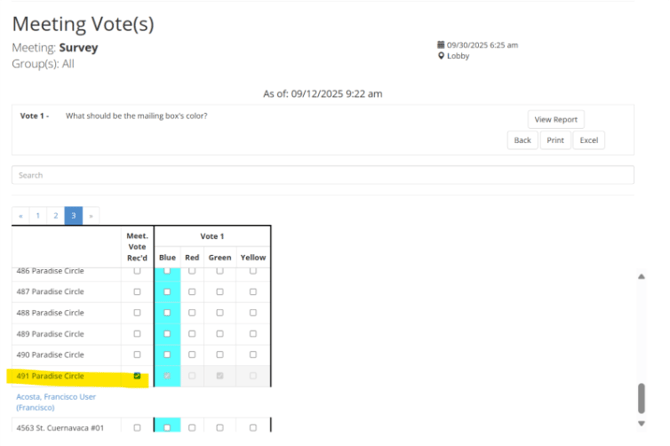Switch to page 2 of results
Image resolution: width=670 pixels, height=446 pixels.
(56, 215)
